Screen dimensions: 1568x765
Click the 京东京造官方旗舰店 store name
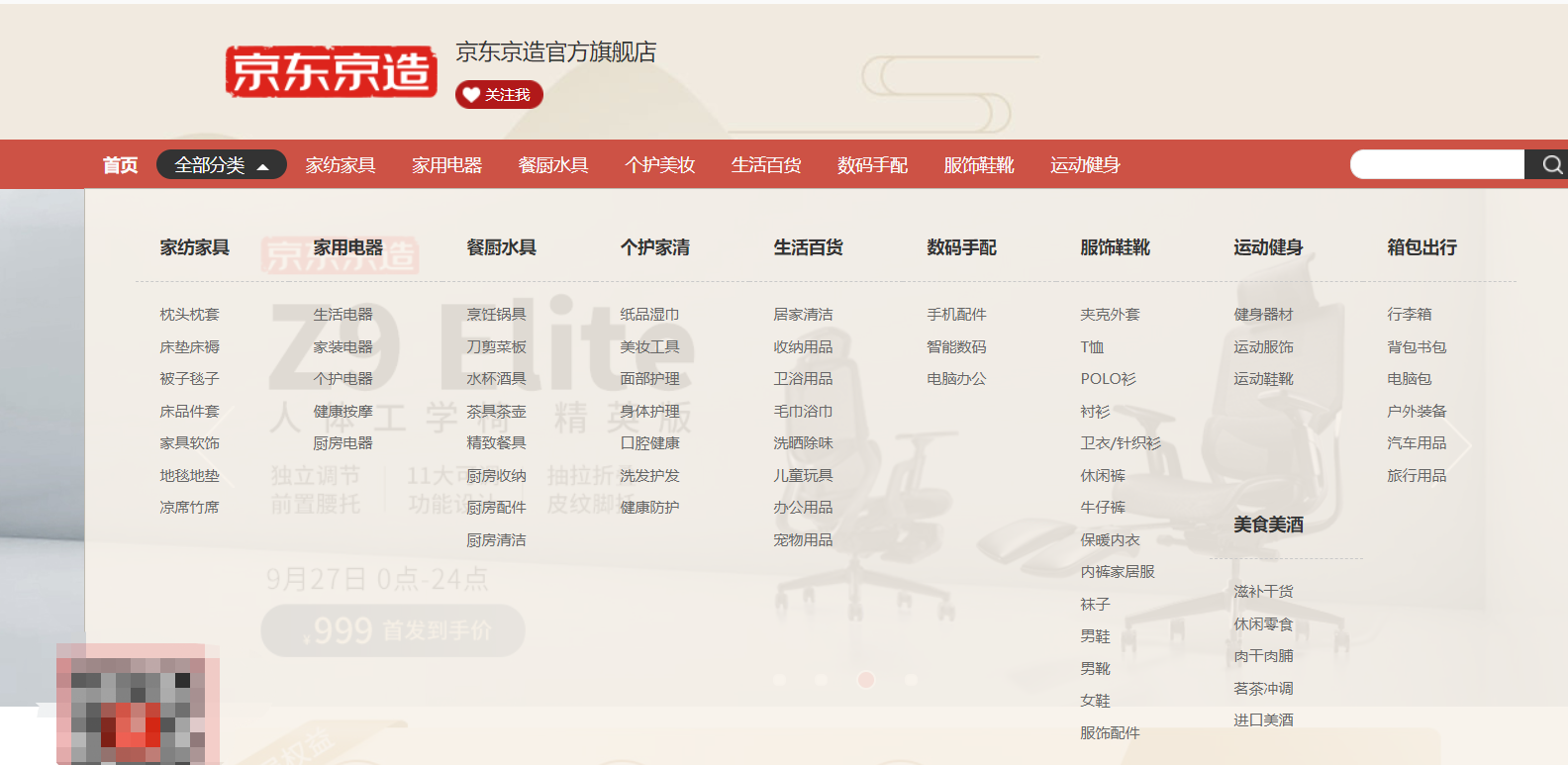click(x=556, y=51)
